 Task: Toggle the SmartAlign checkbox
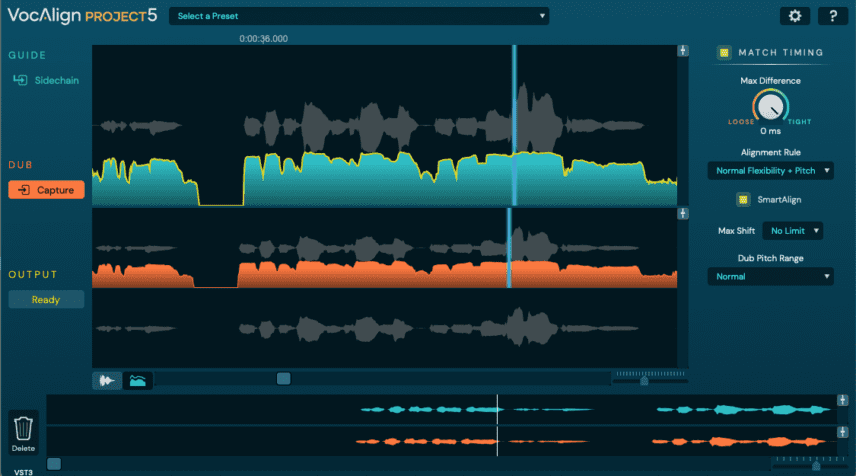click(x=743, y=199)
